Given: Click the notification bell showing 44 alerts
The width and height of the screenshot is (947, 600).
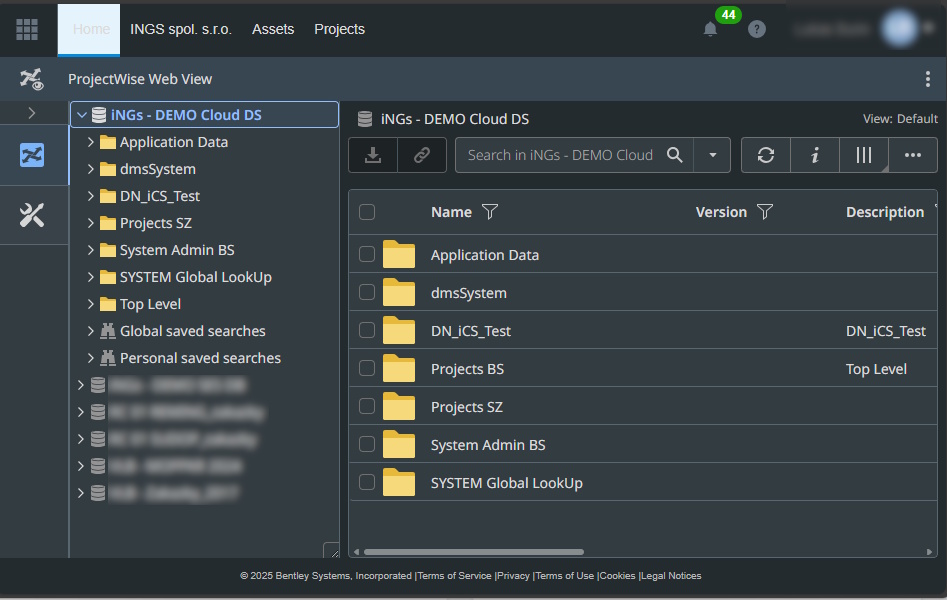Looking at the screenshot, I should 710,29.
